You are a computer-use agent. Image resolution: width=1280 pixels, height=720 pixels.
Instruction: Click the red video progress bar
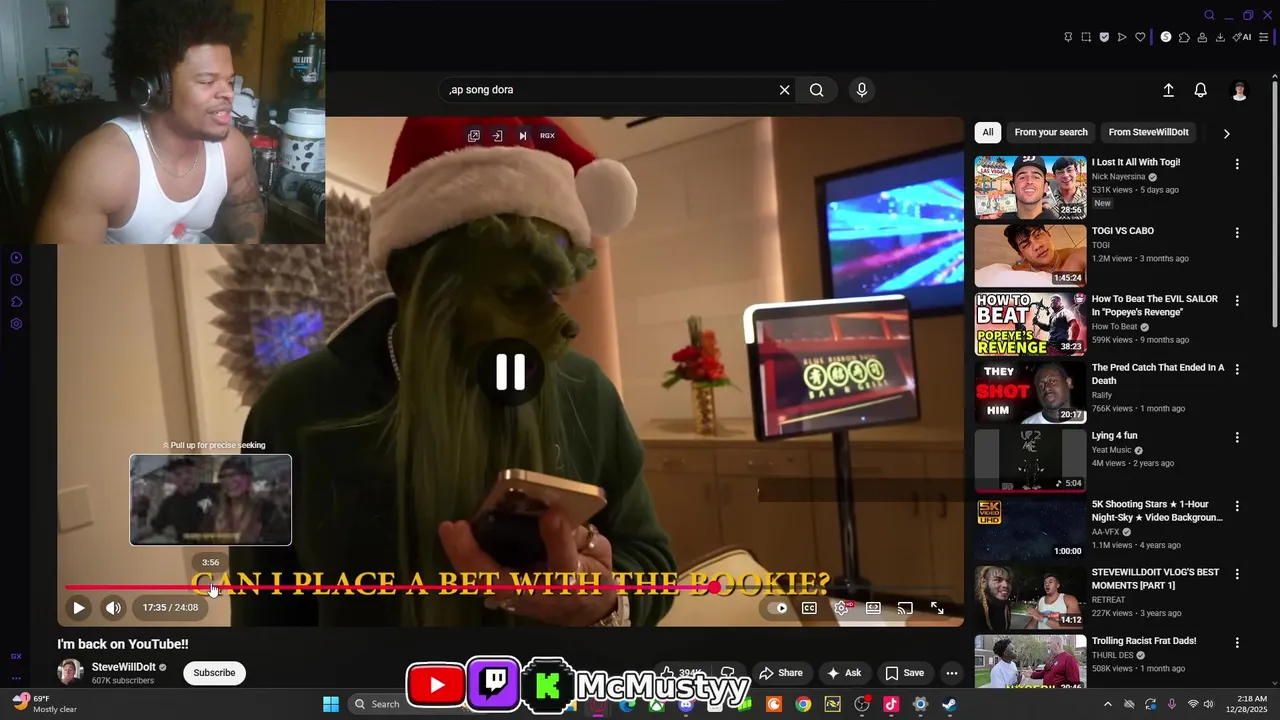point(390,588)
